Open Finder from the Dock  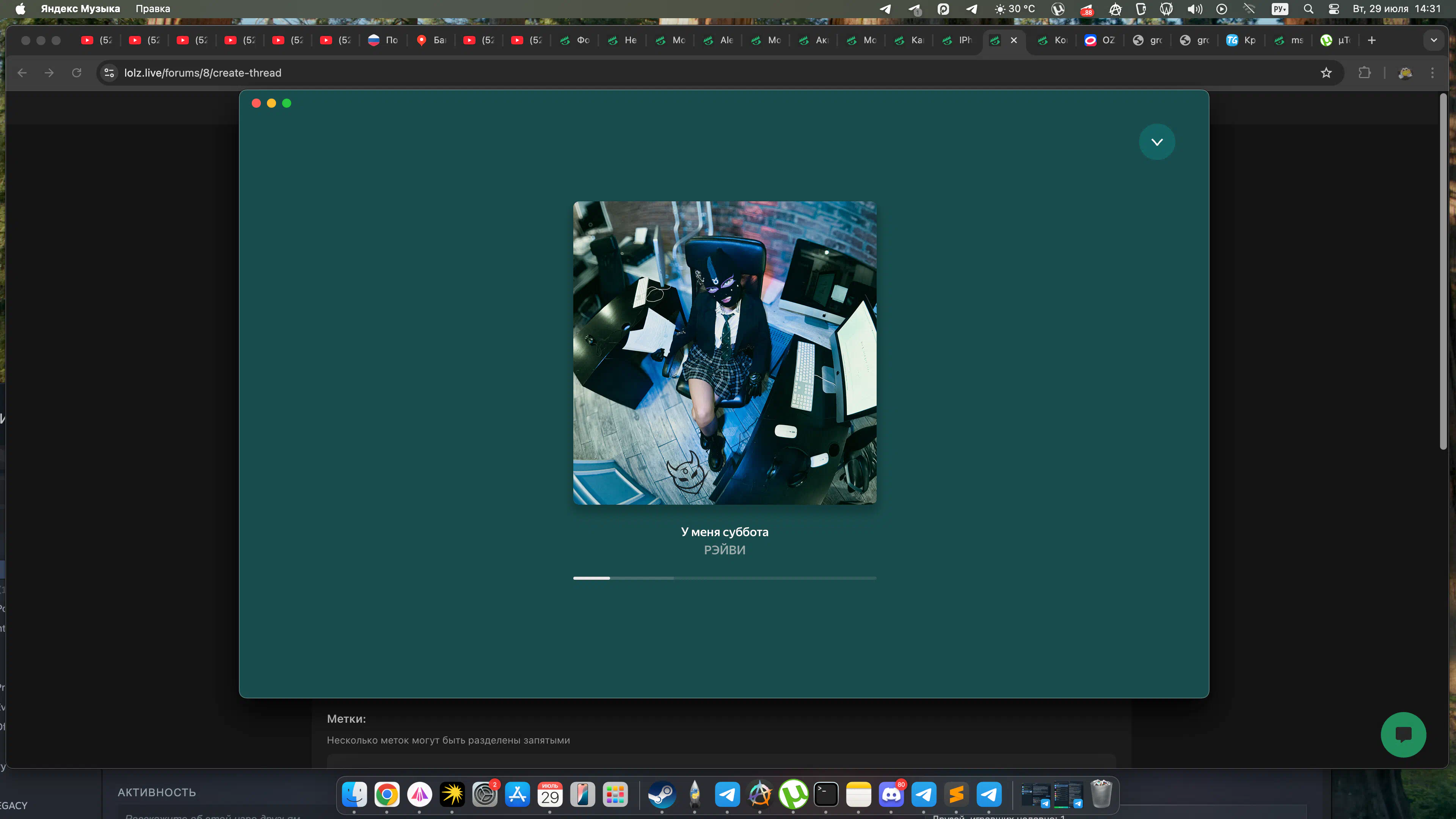355,794
